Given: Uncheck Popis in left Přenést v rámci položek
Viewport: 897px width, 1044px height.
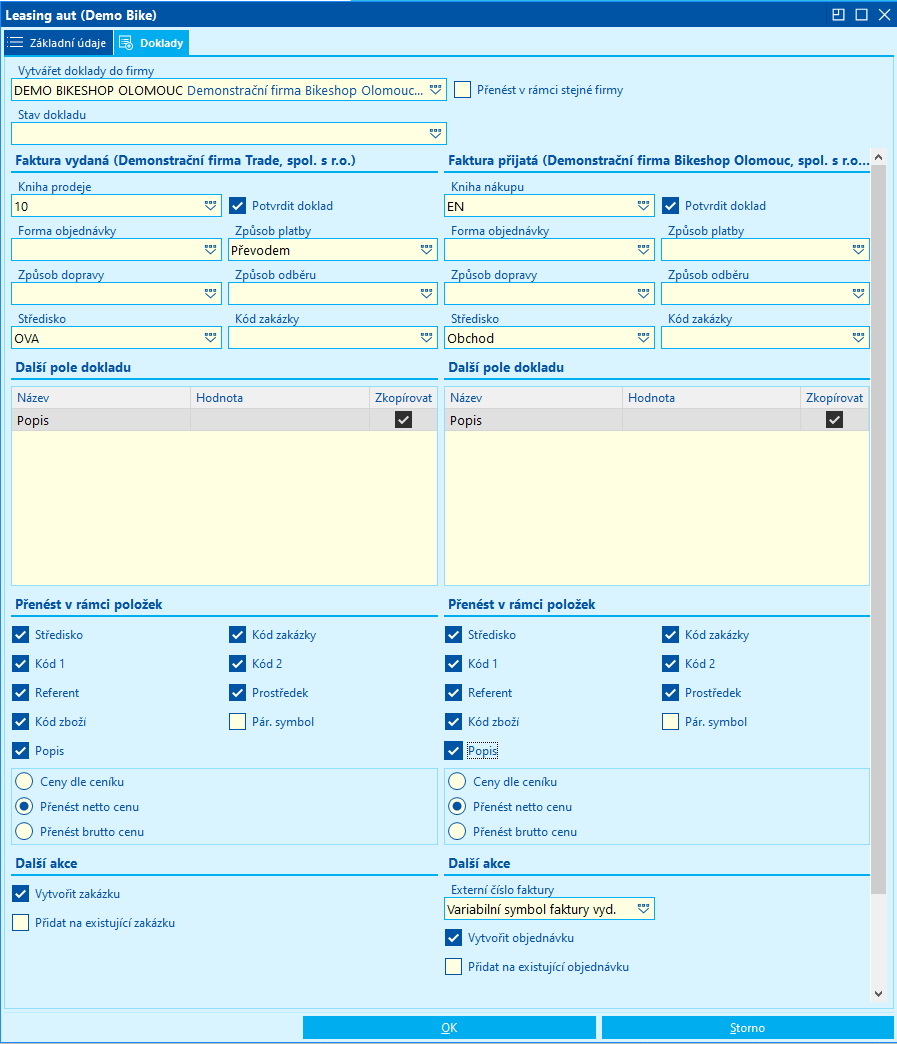Looking at the screenshot, I should pyautogui.click(x=21, y=750).
